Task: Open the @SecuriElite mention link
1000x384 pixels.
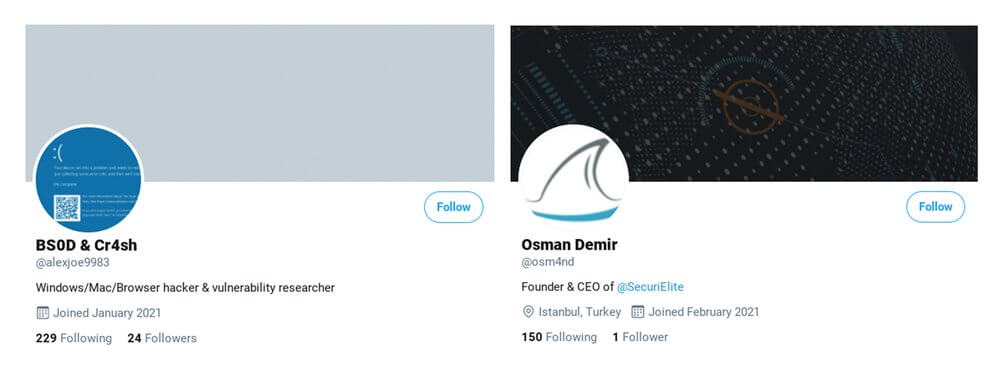Action: 650,287
